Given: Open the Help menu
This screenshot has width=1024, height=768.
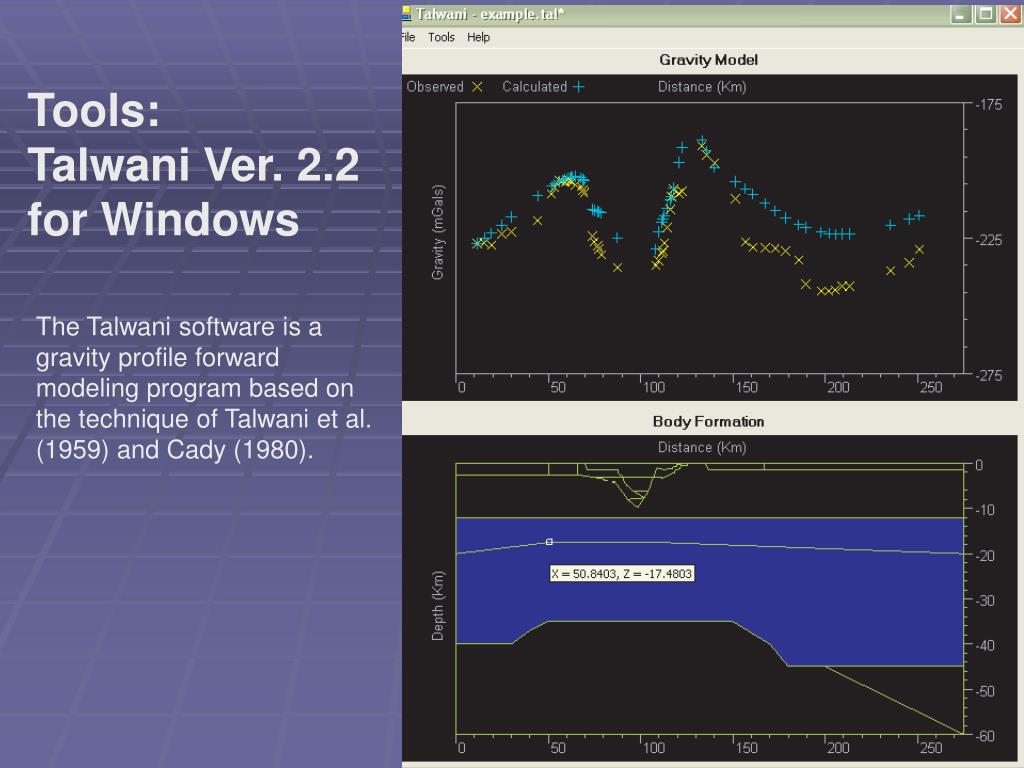Looking at the screenshot, I should [x=478, y=37].
